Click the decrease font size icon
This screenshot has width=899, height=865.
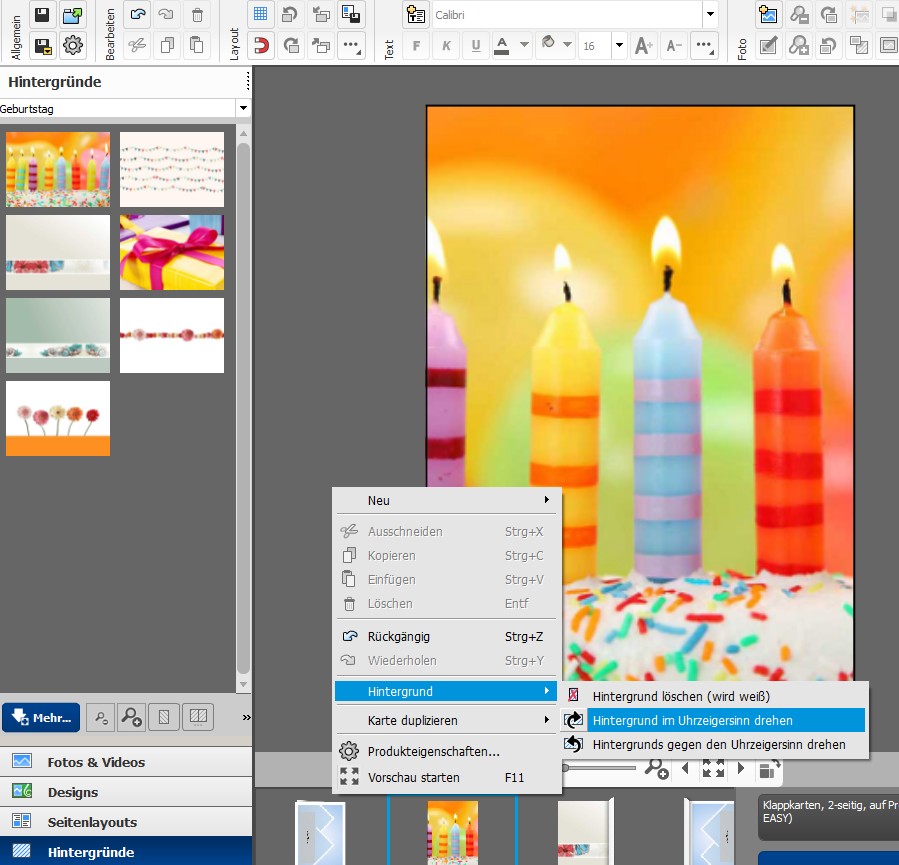[x=674, y=45]
